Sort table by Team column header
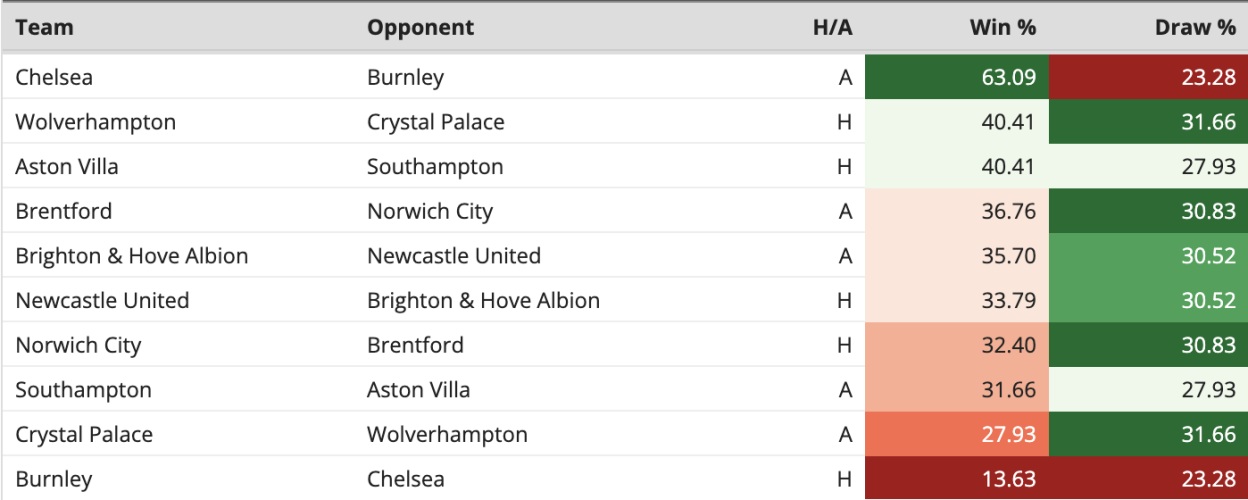 pyautogui.click(x=44, y=27)
